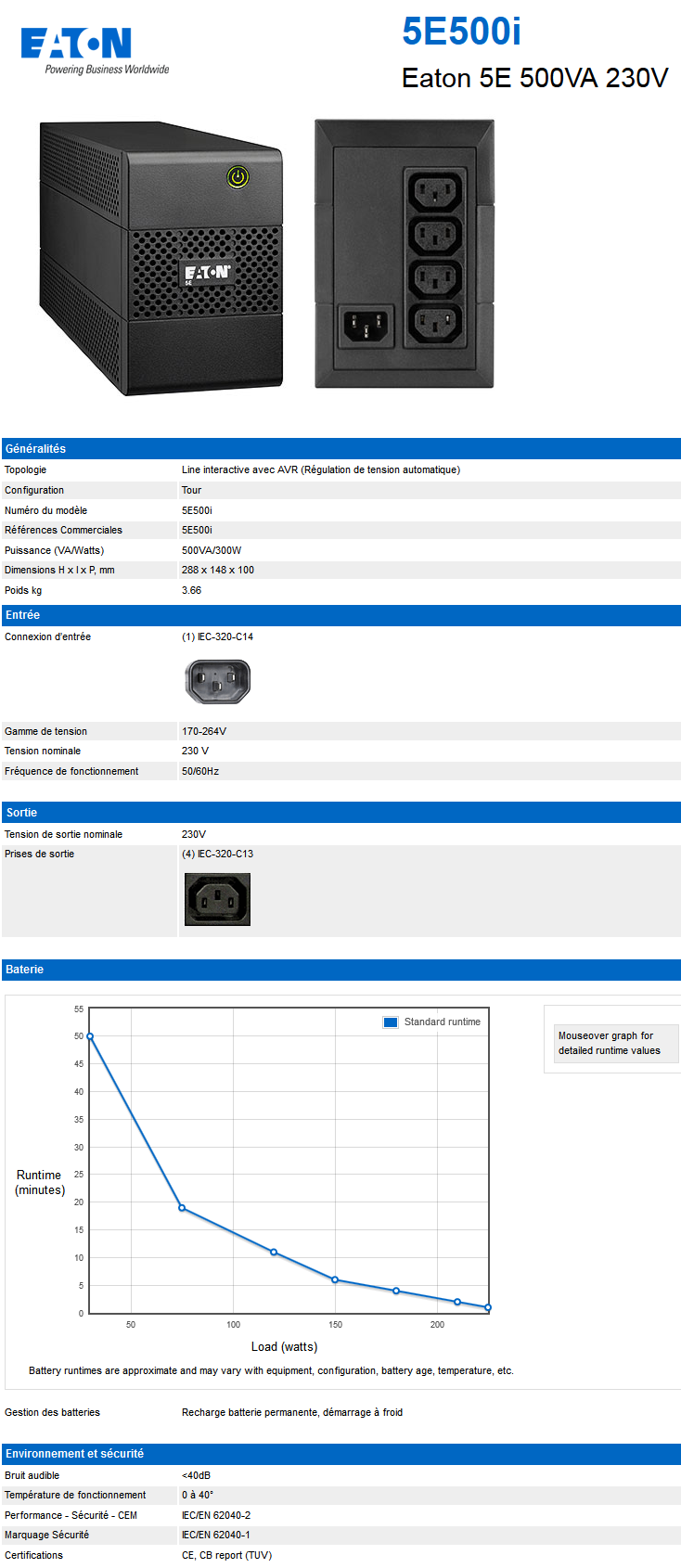Image resolution: width=681 pixels, height=1568 pixels.
Task: Click the 50-minute data point on runtime graph
Action: [90, 1036]
